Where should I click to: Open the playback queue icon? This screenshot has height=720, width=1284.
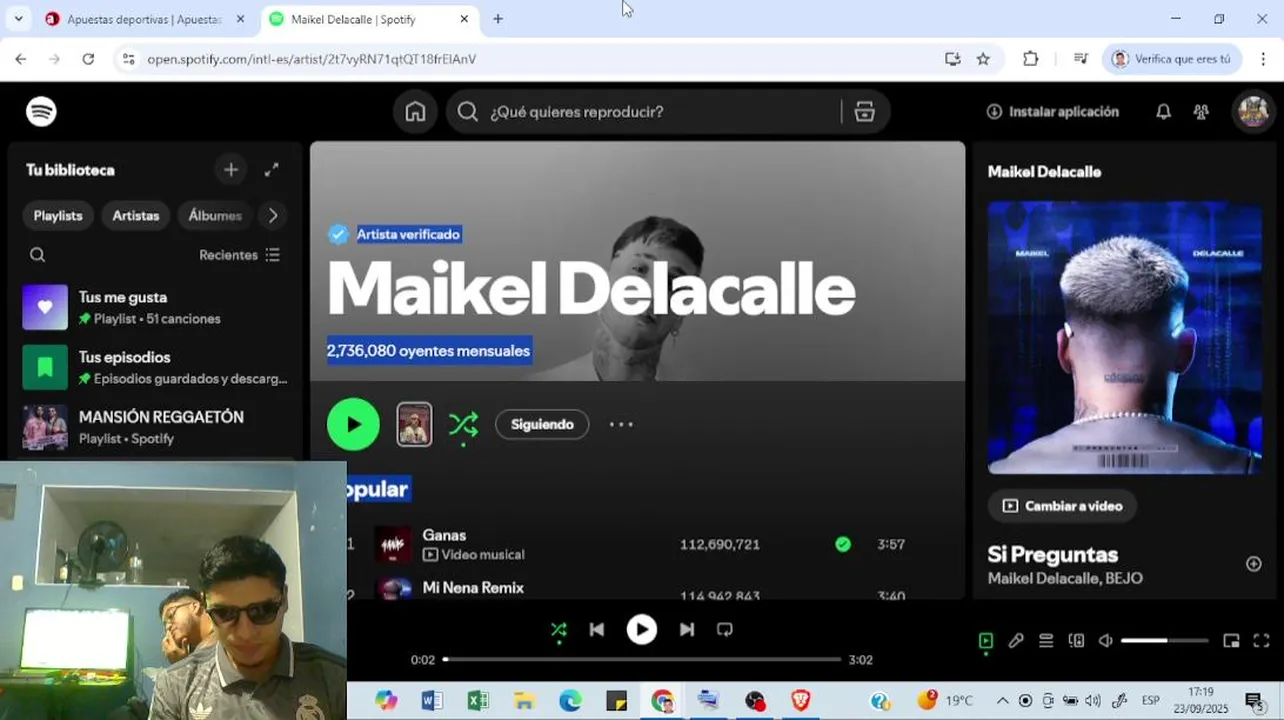click(x=1046, y=641)
